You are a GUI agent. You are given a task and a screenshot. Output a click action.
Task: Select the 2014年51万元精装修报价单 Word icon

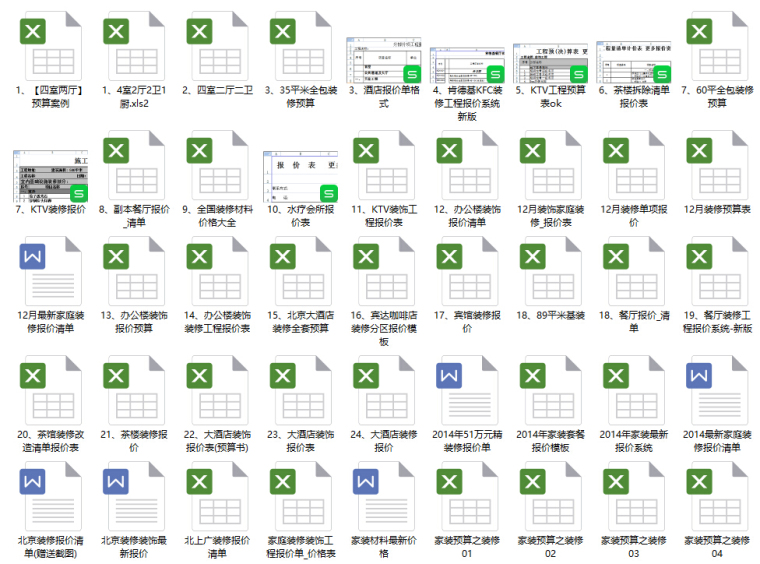point(467,391)
